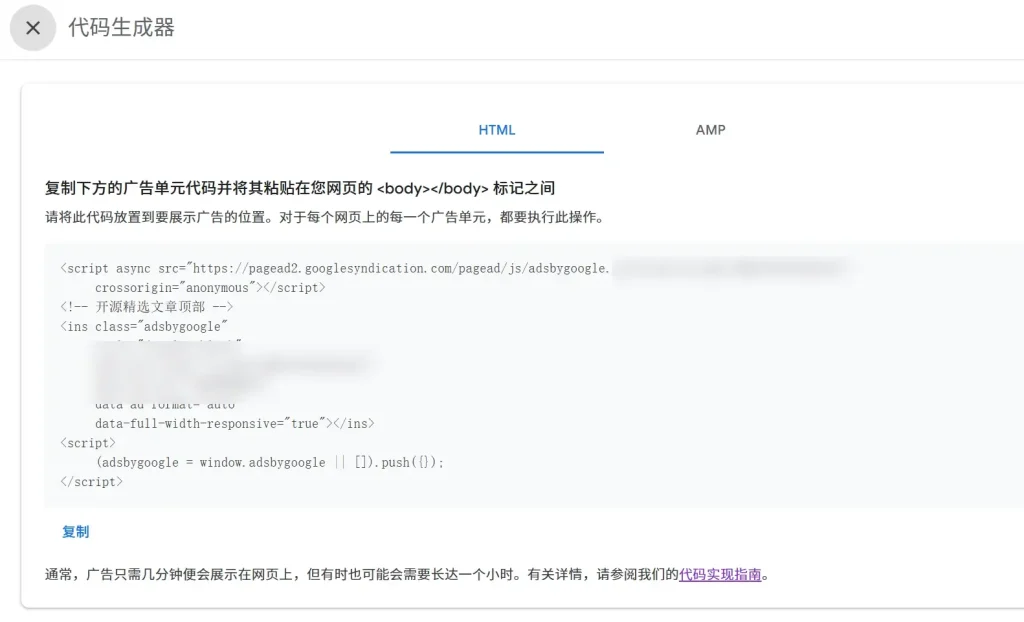Click the data-full-width-responsive code line
Screen dimensions: 1024x622
coord(234,423)
